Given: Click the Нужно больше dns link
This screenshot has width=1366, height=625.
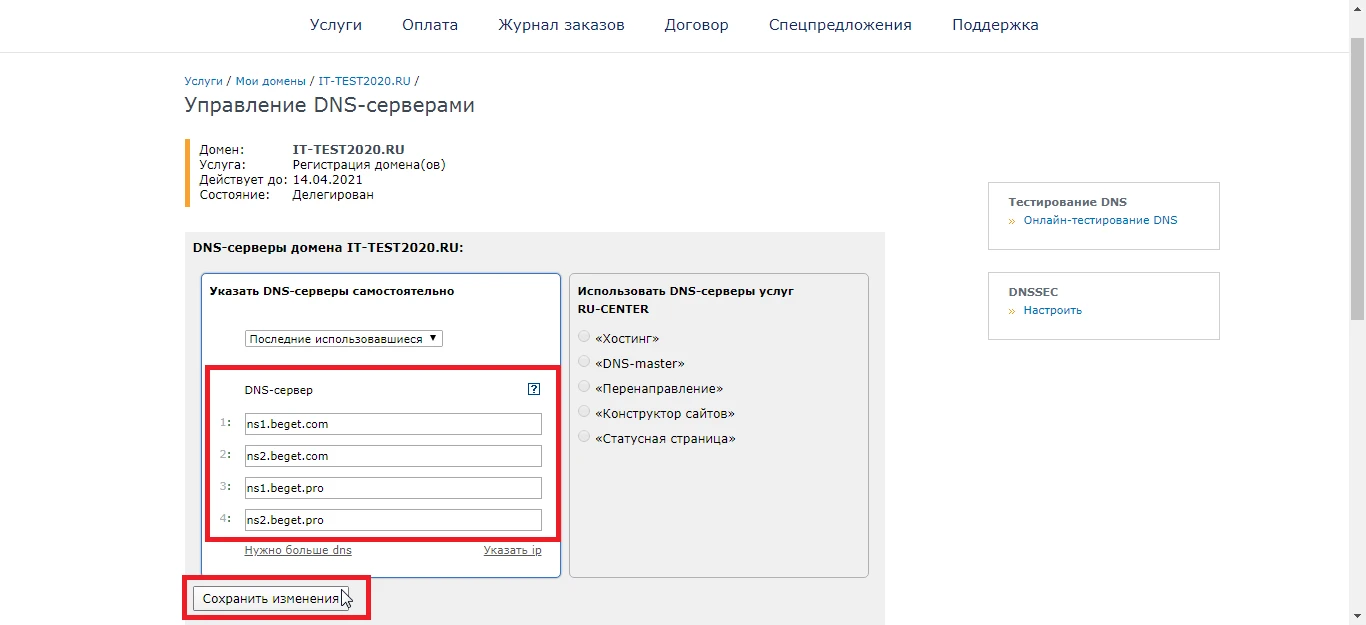Looking at the screenshot, I should tap(297, 549).
